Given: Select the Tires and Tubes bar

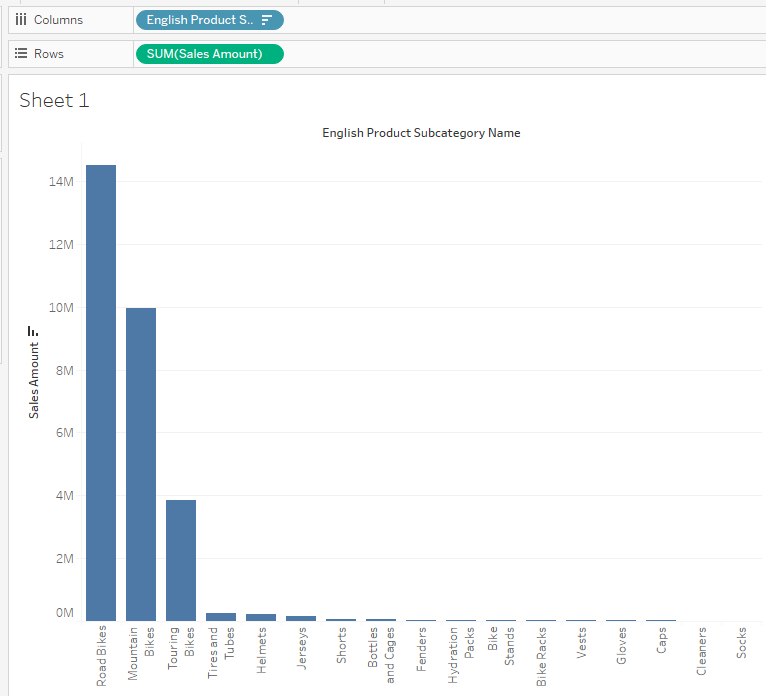Looking at the screenshot, I should coord(221,617).
